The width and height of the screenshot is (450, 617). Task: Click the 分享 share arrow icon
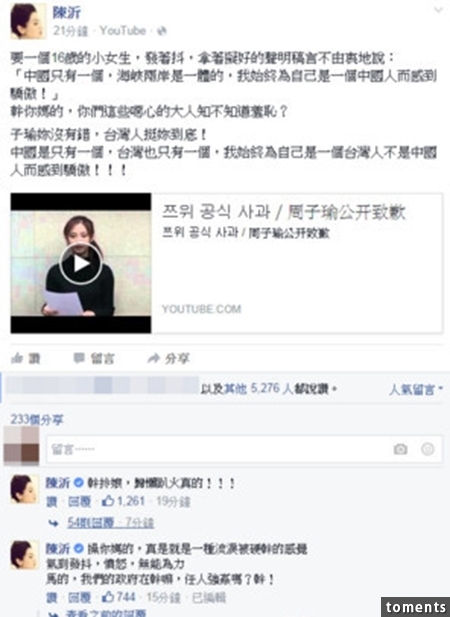pyautogui.click(x=154, y=358)
